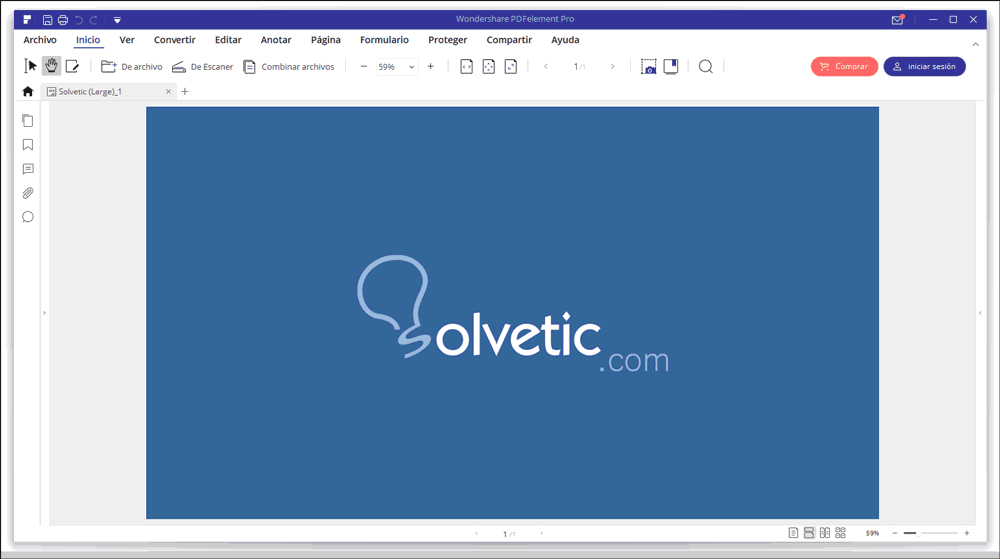
Task: Open quick access toolbar customize dropdown
Action: point(117,20)
